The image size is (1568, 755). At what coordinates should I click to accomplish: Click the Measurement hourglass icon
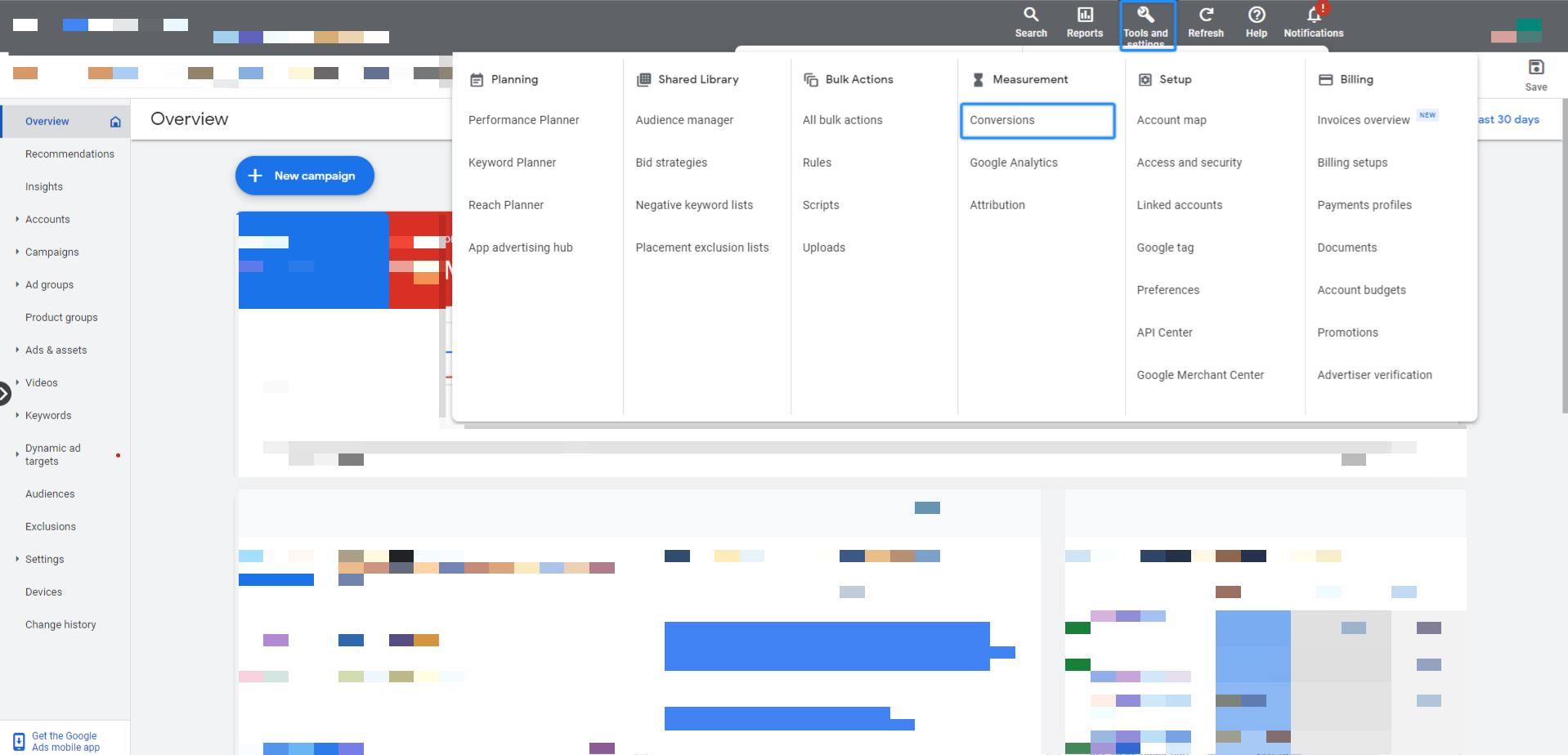978,79
